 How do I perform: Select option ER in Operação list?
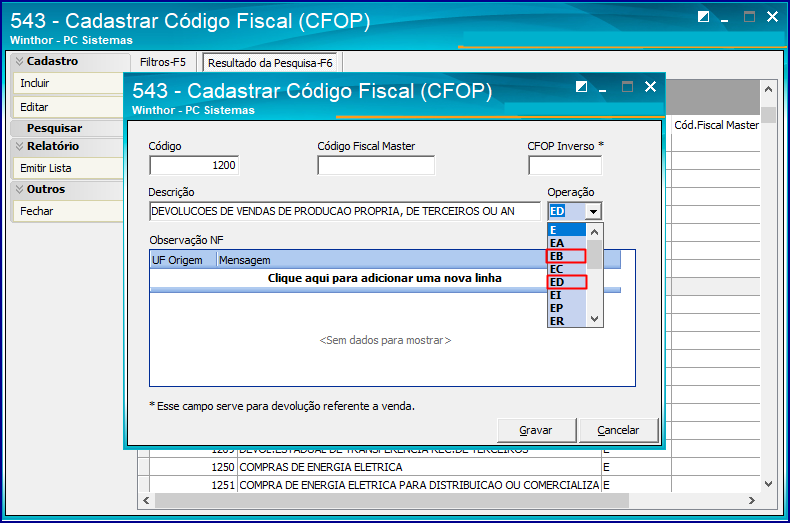click(x=567, y=321)
